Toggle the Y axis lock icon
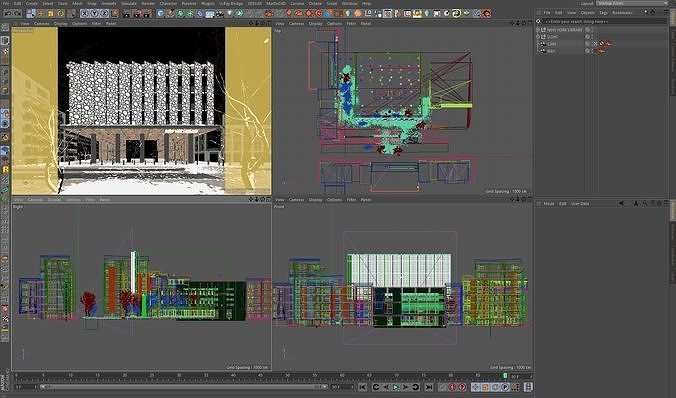676x398 pixels. coord(94,14)
